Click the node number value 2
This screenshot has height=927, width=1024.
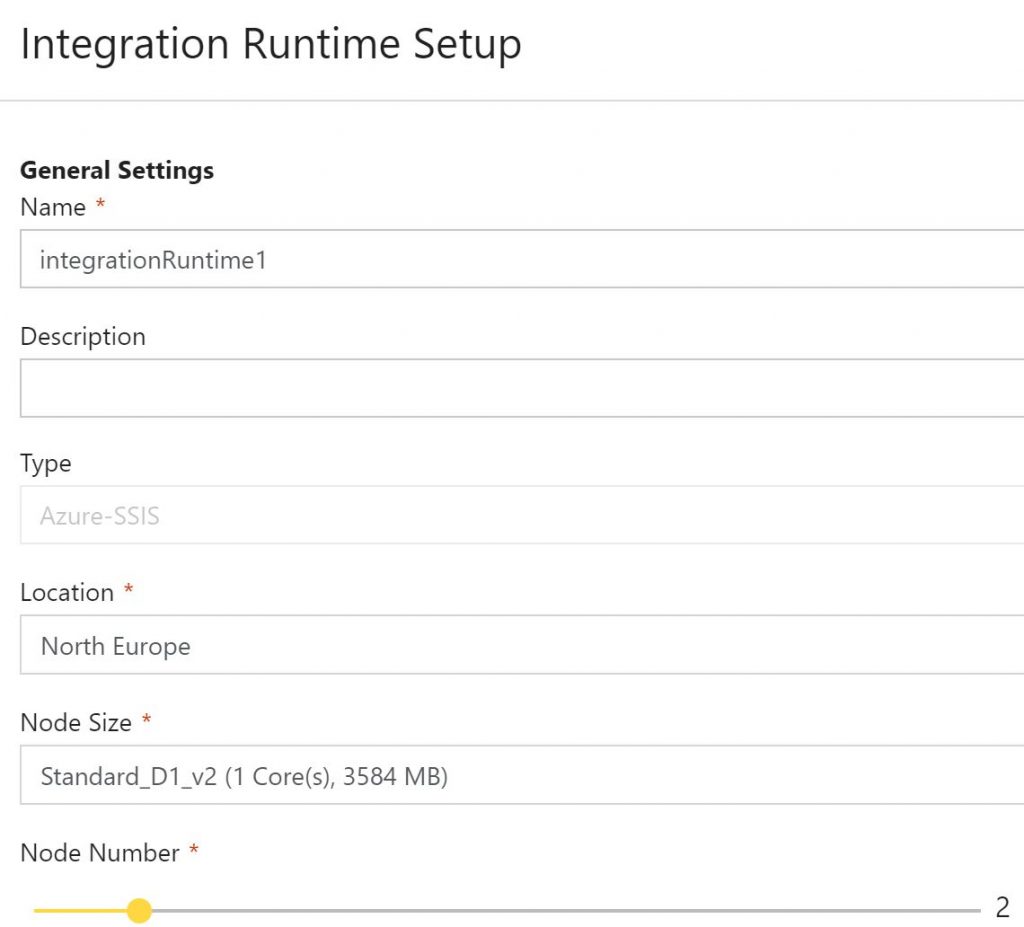coord(1001,909)
